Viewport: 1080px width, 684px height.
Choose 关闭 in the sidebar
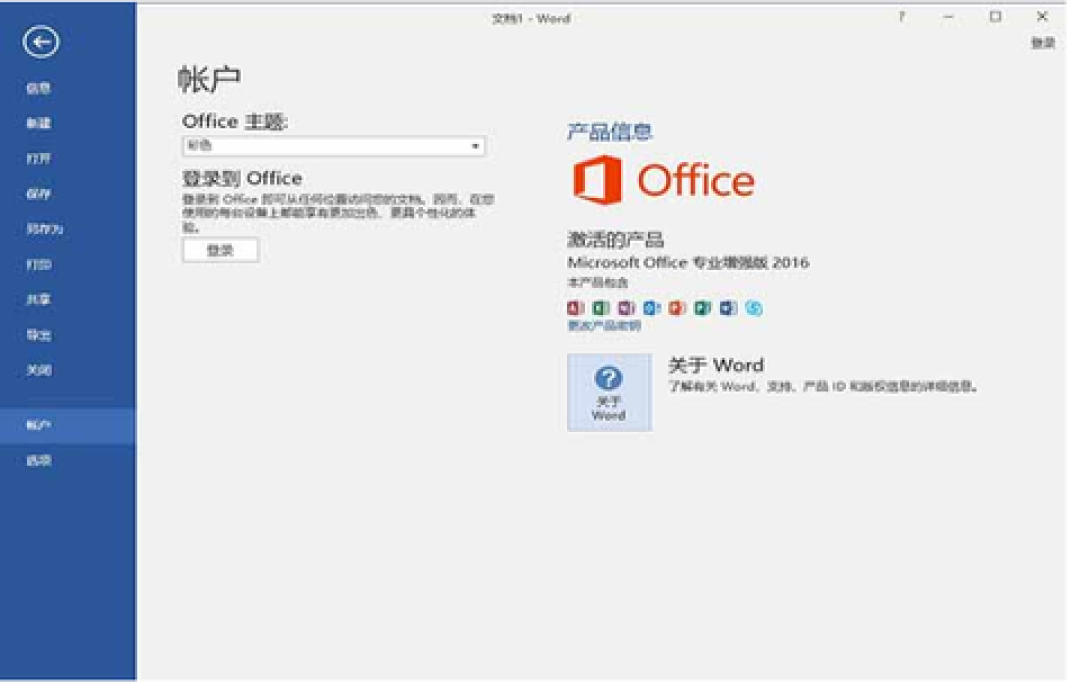click(39, 371)
